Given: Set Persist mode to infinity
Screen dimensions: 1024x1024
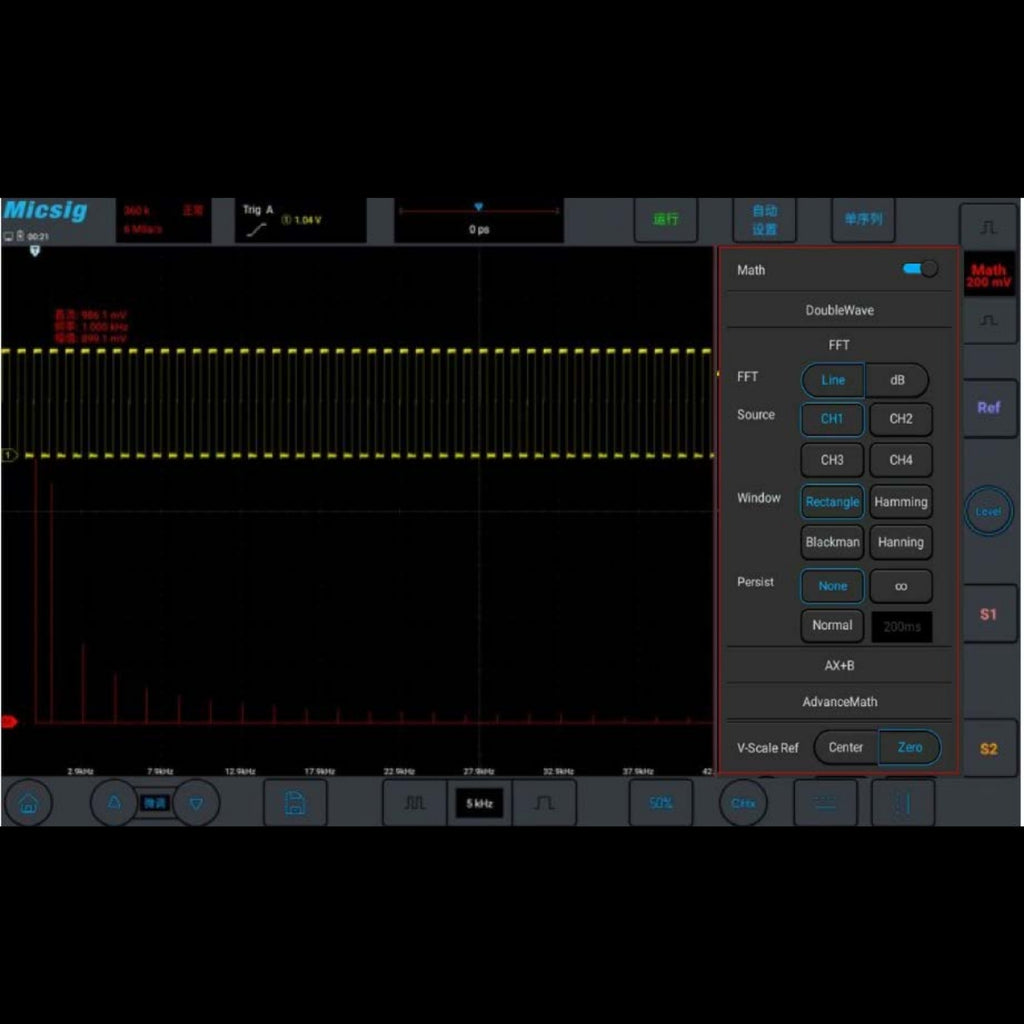Looking at the screenshot, I should tap(900, 585).
